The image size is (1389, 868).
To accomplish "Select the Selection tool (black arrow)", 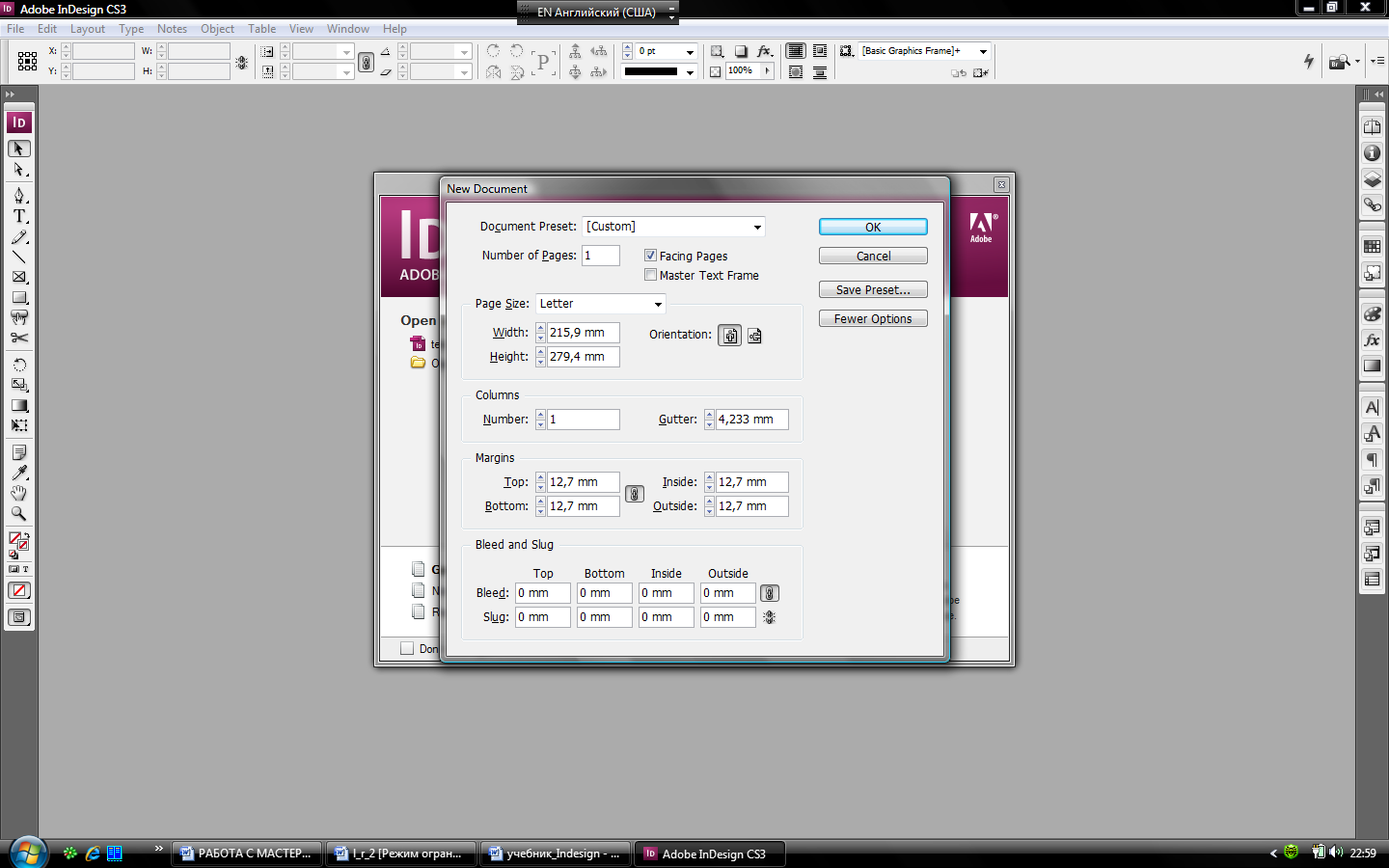I will click(x=19, y=149).
